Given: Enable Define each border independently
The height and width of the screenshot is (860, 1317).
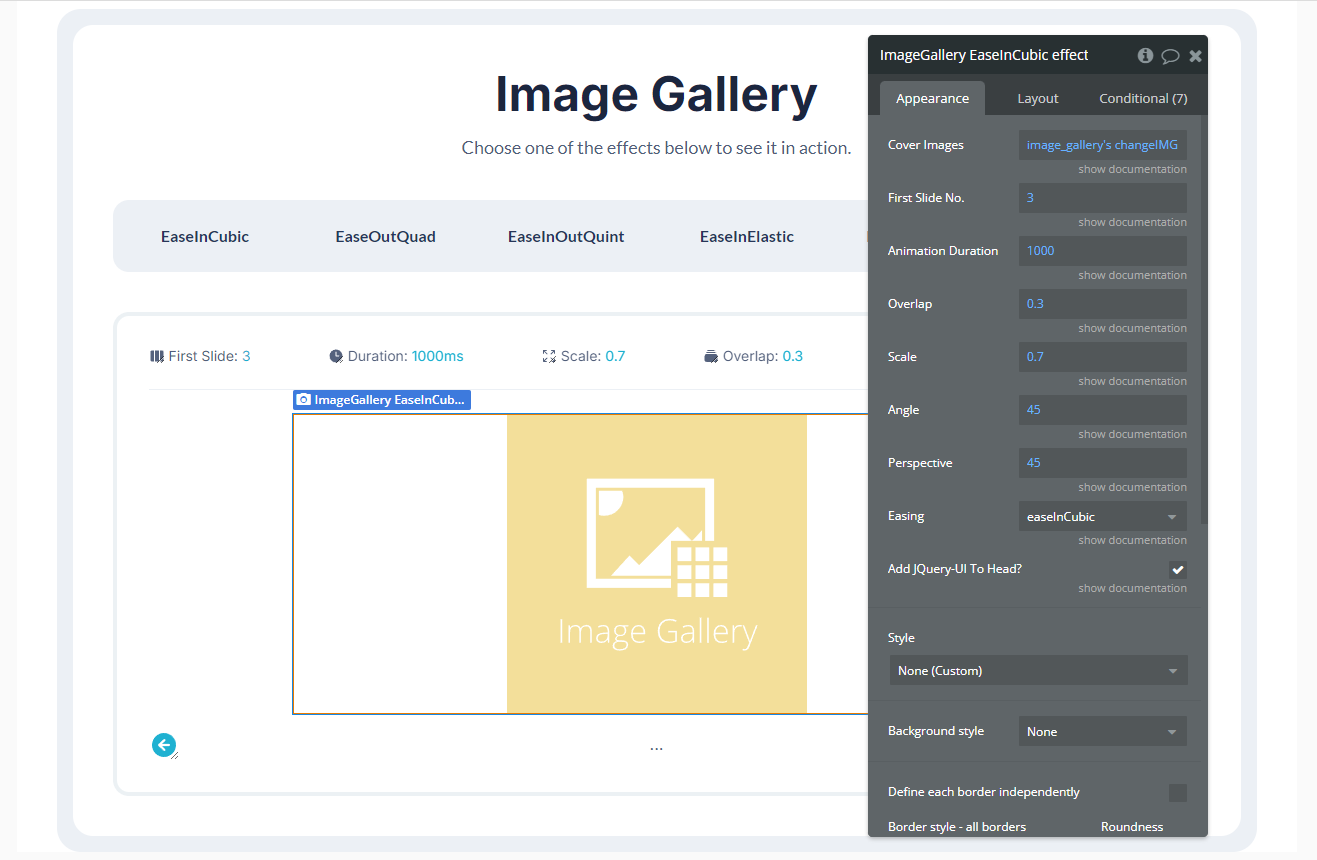Looking at the screenshot, I should [x=1177, y=791].
